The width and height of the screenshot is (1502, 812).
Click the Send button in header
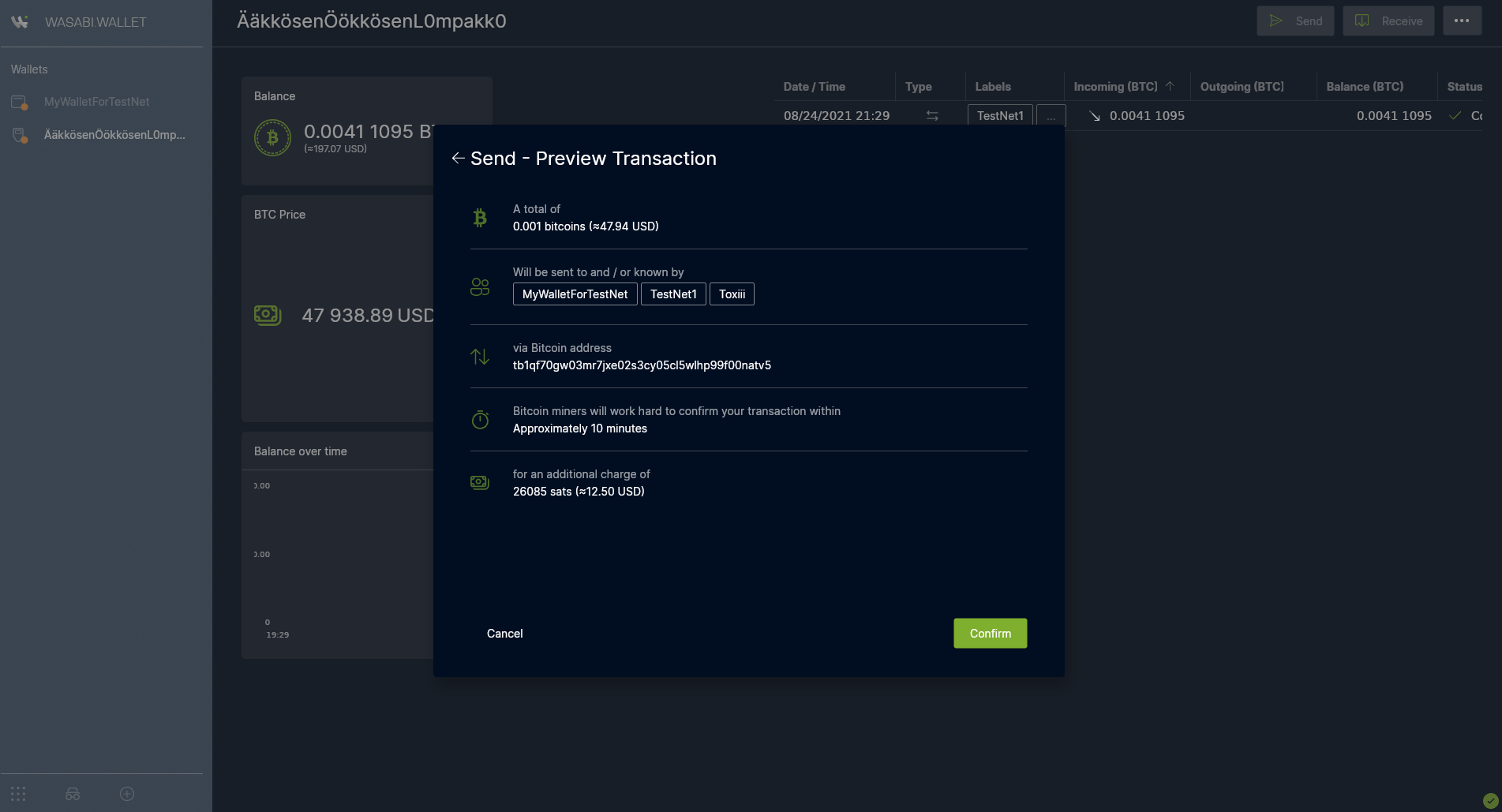[1295, 21]
